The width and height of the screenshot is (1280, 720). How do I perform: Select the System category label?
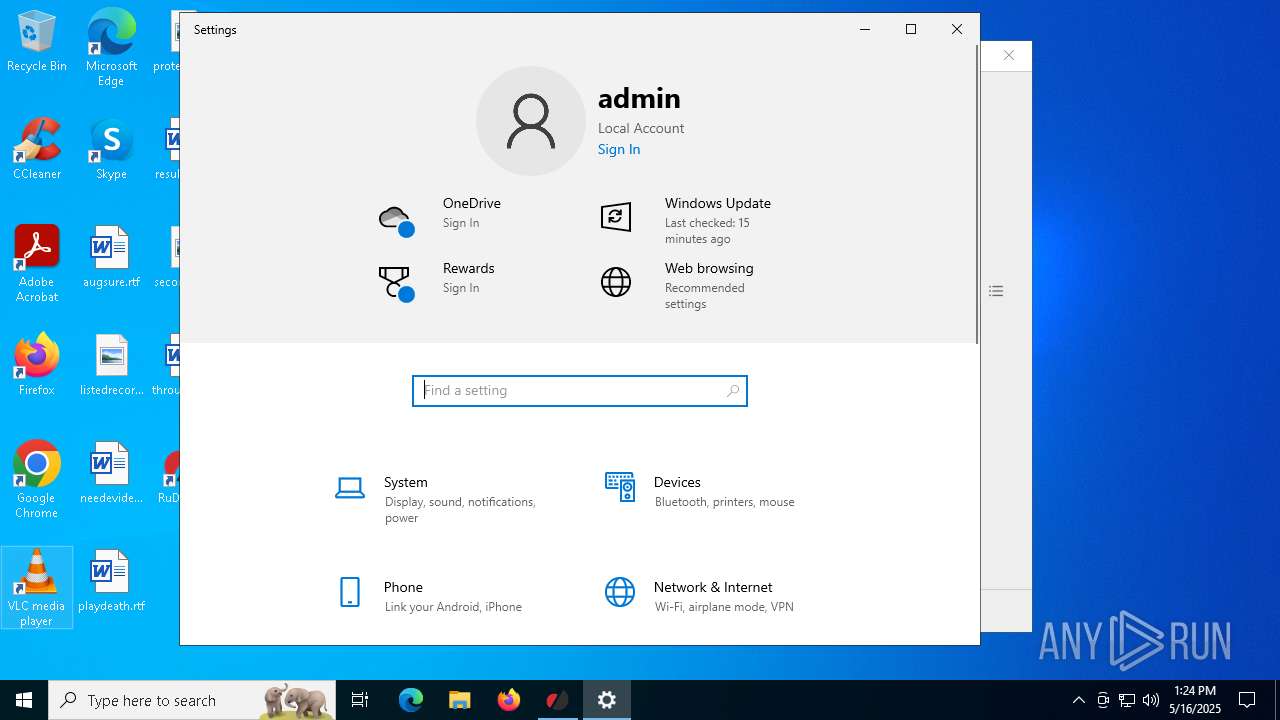406,482
